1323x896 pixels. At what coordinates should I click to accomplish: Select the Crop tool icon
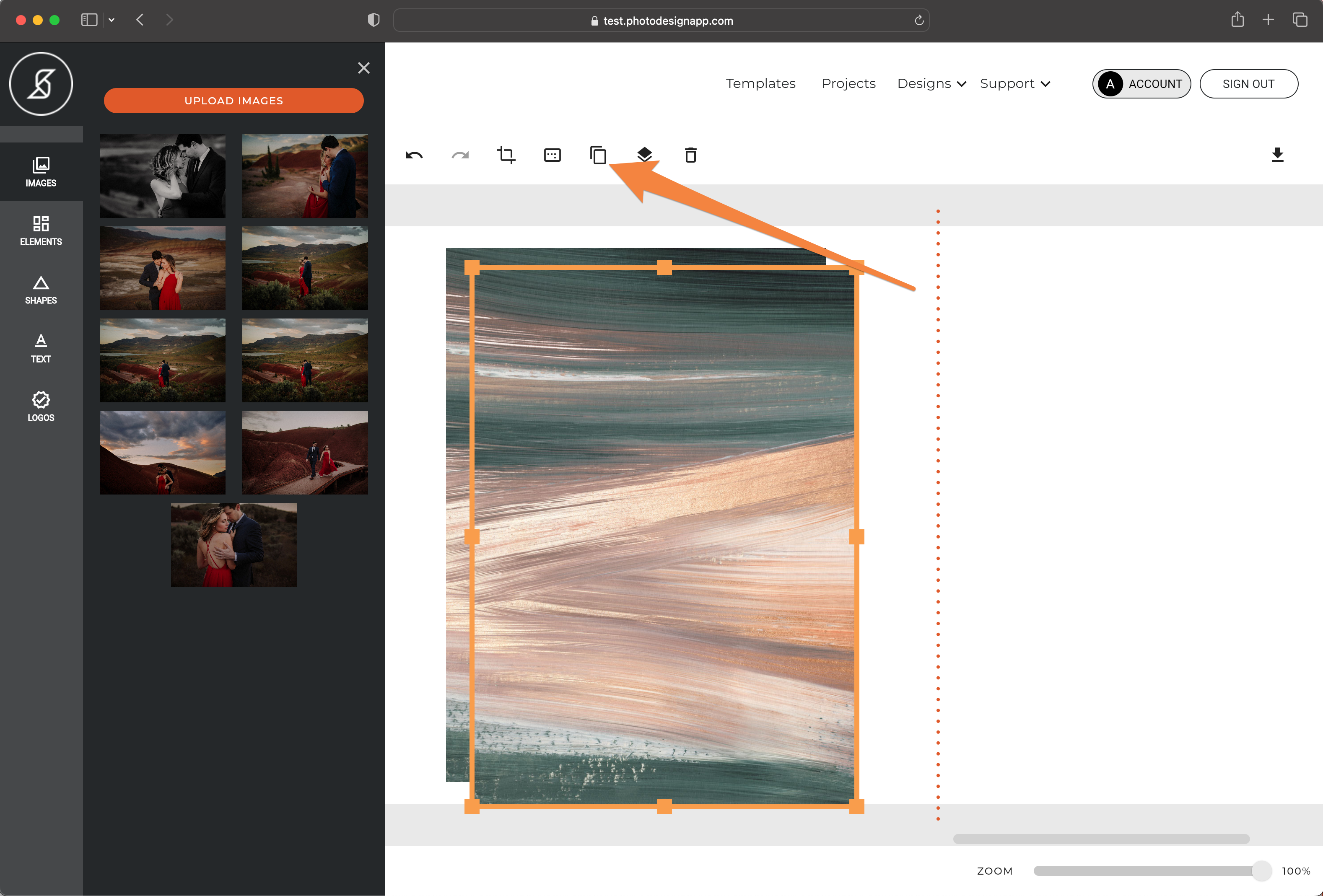[x=506, y=155]
